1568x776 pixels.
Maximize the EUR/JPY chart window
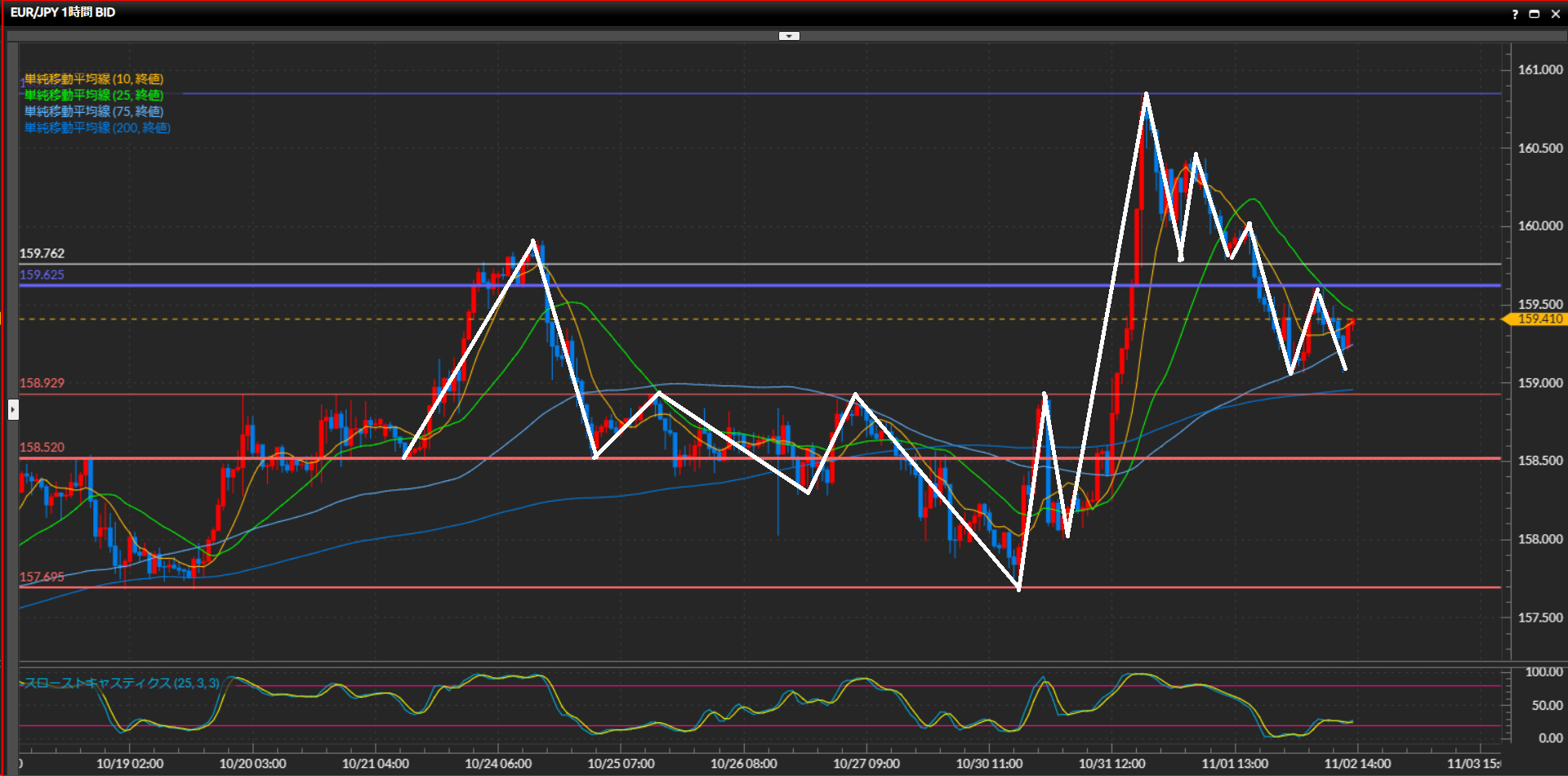[1535, 14]
